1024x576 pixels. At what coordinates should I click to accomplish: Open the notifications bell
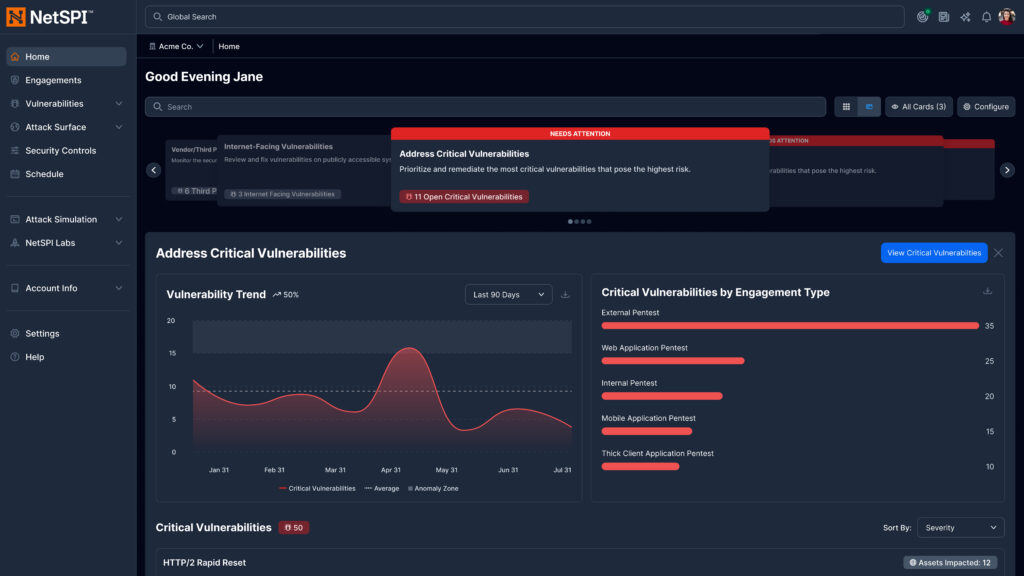(x=986, y=17)
